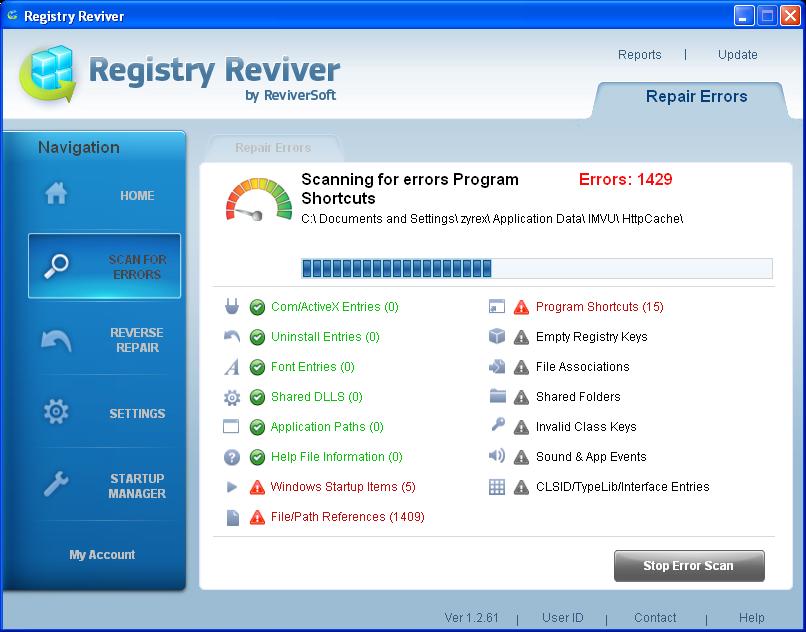This screenshot has height=632, width=806.
Task: Click the Help link at the bottom
Action: coord(753,618)
